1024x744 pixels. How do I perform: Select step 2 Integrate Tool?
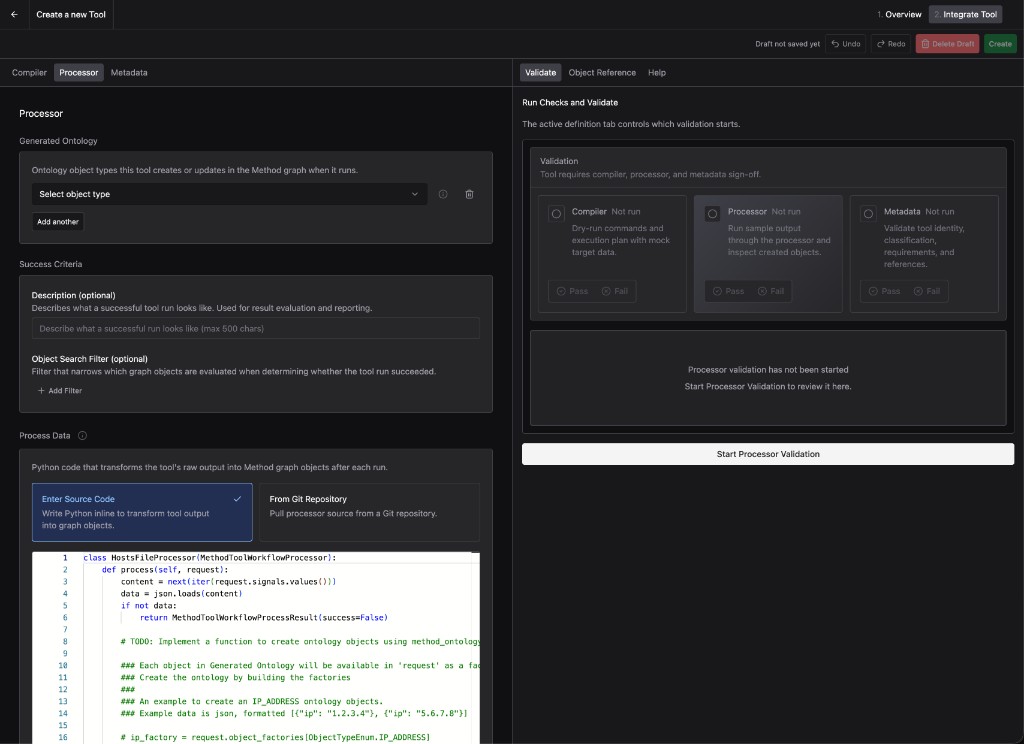click(x=965, y=14)
